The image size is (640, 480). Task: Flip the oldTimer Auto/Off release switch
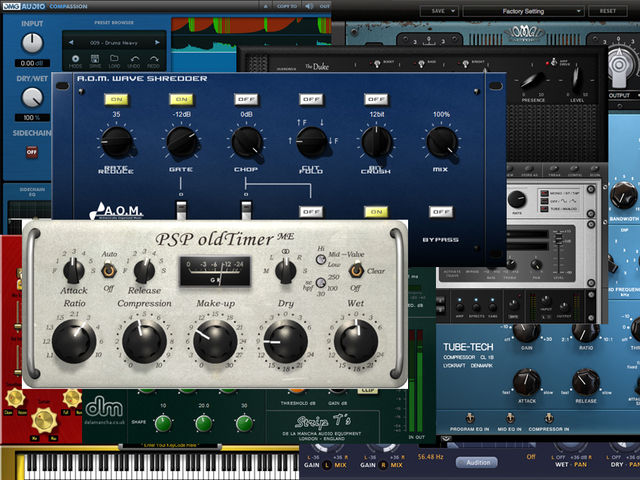click(109, 271)
